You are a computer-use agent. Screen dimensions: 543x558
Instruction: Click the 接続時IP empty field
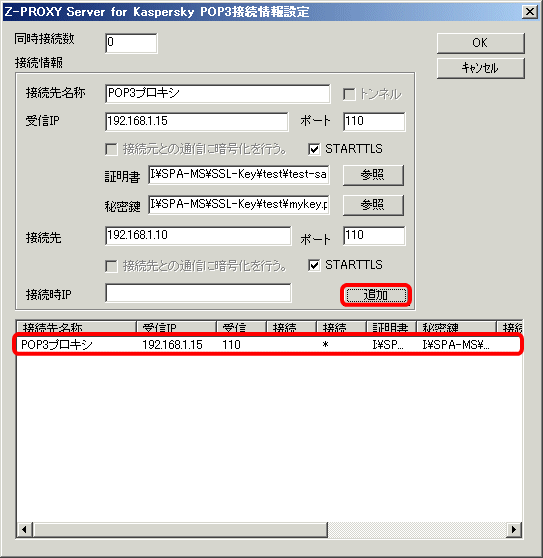(198, 293)
